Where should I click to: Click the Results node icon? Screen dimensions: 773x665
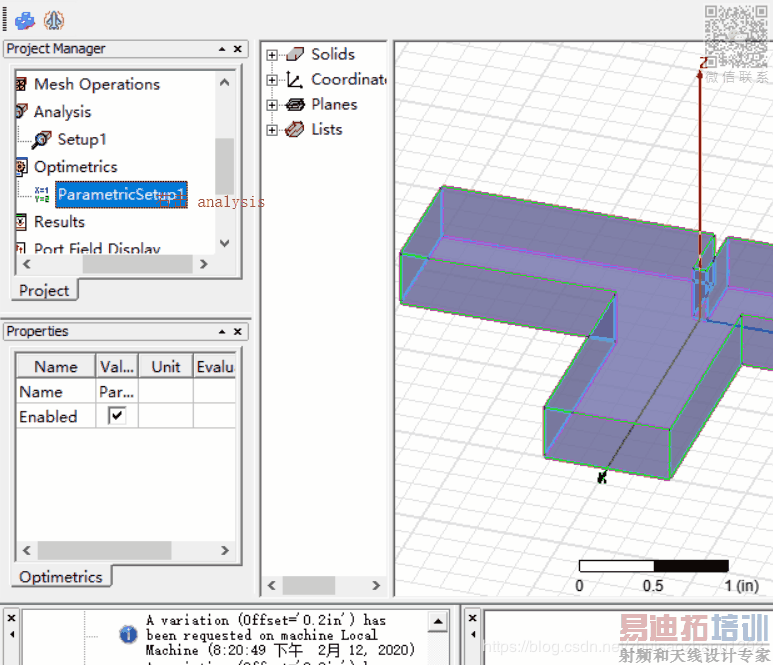coord(21,222)
